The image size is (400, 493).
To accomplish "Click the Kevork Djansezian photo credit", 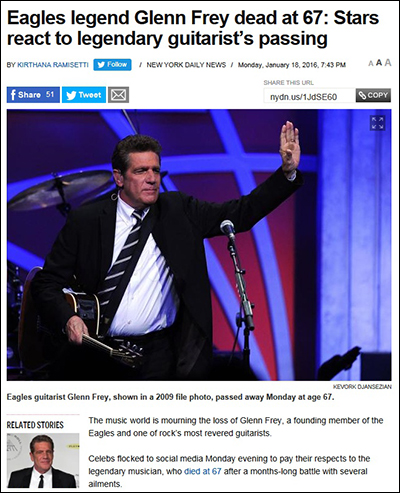I will click(x=362, y=386).
